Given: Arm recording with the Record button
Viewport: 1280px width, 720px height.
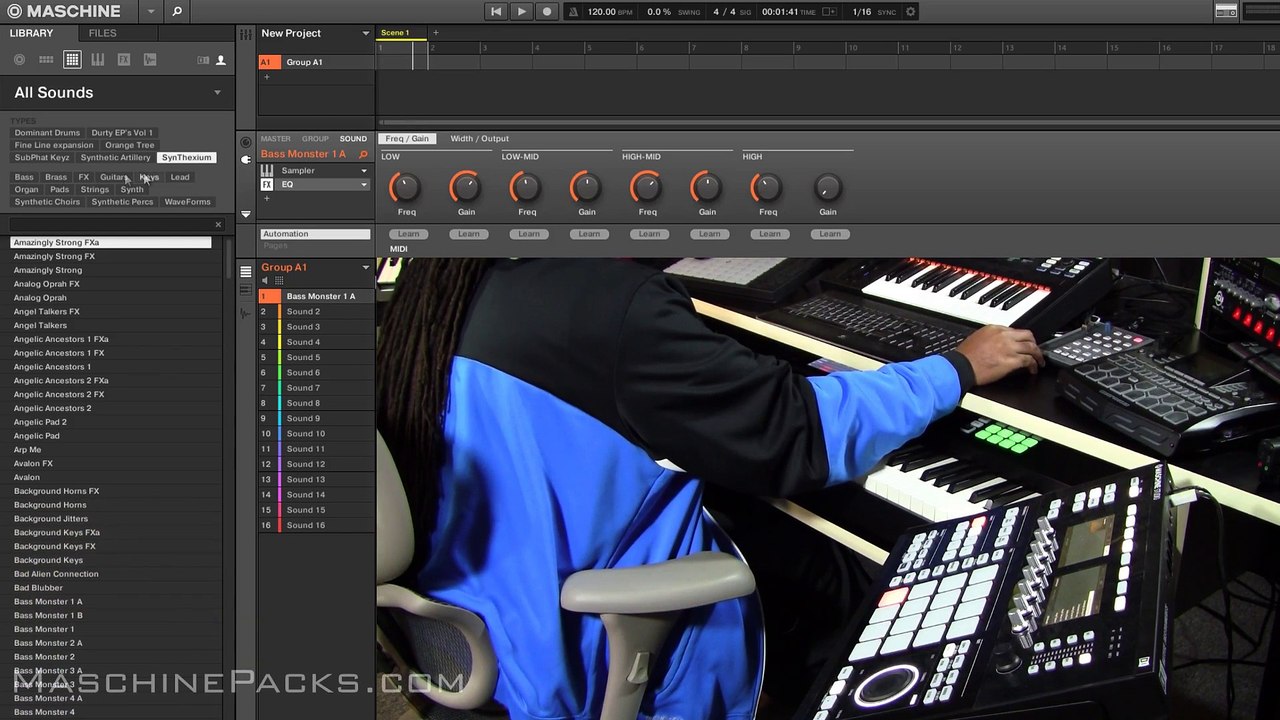Looking at the screenshot, I should coord(546,12).
